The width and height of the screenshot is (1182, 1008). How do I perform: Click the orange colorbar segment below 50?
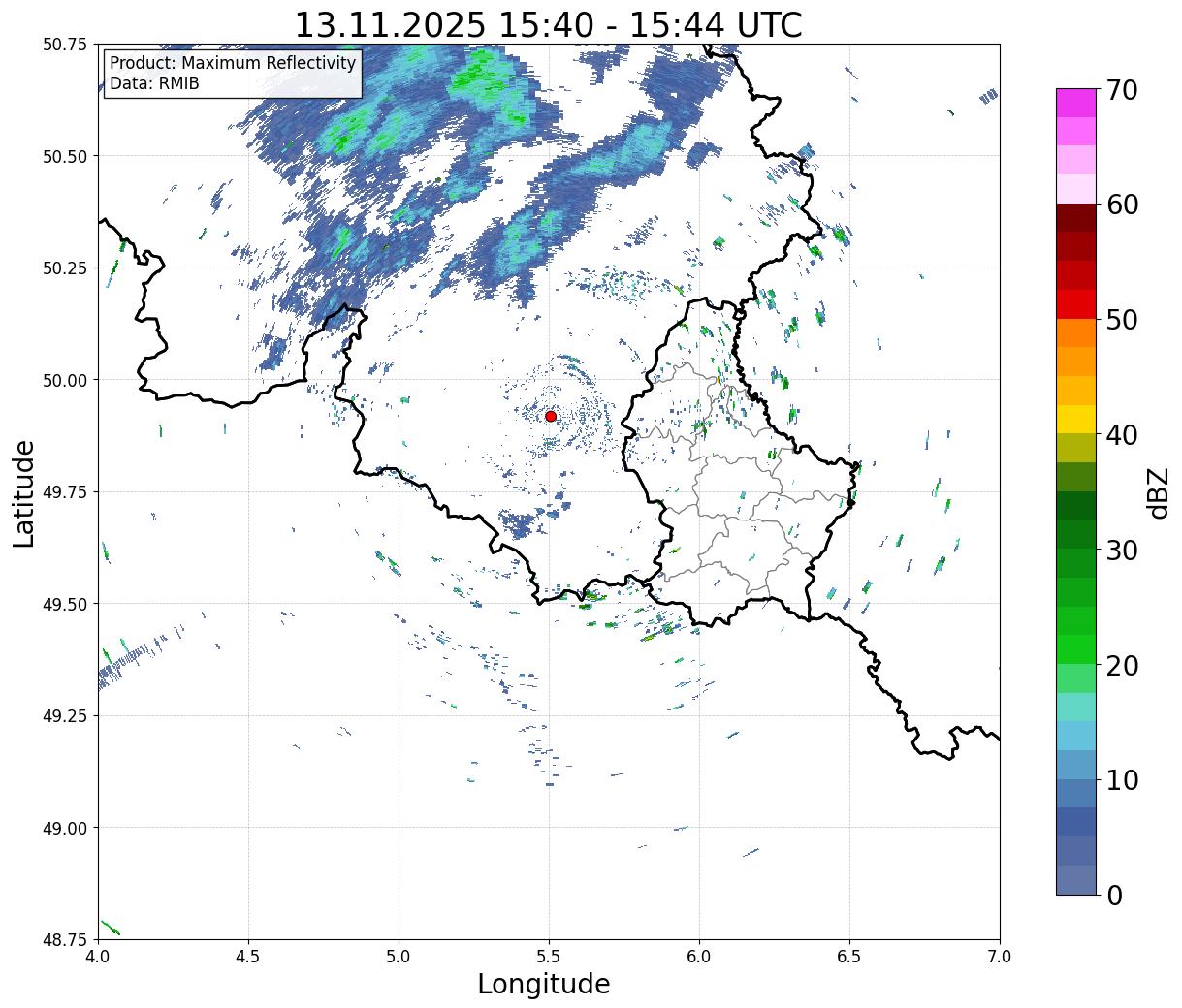(x=1076, y=333)
